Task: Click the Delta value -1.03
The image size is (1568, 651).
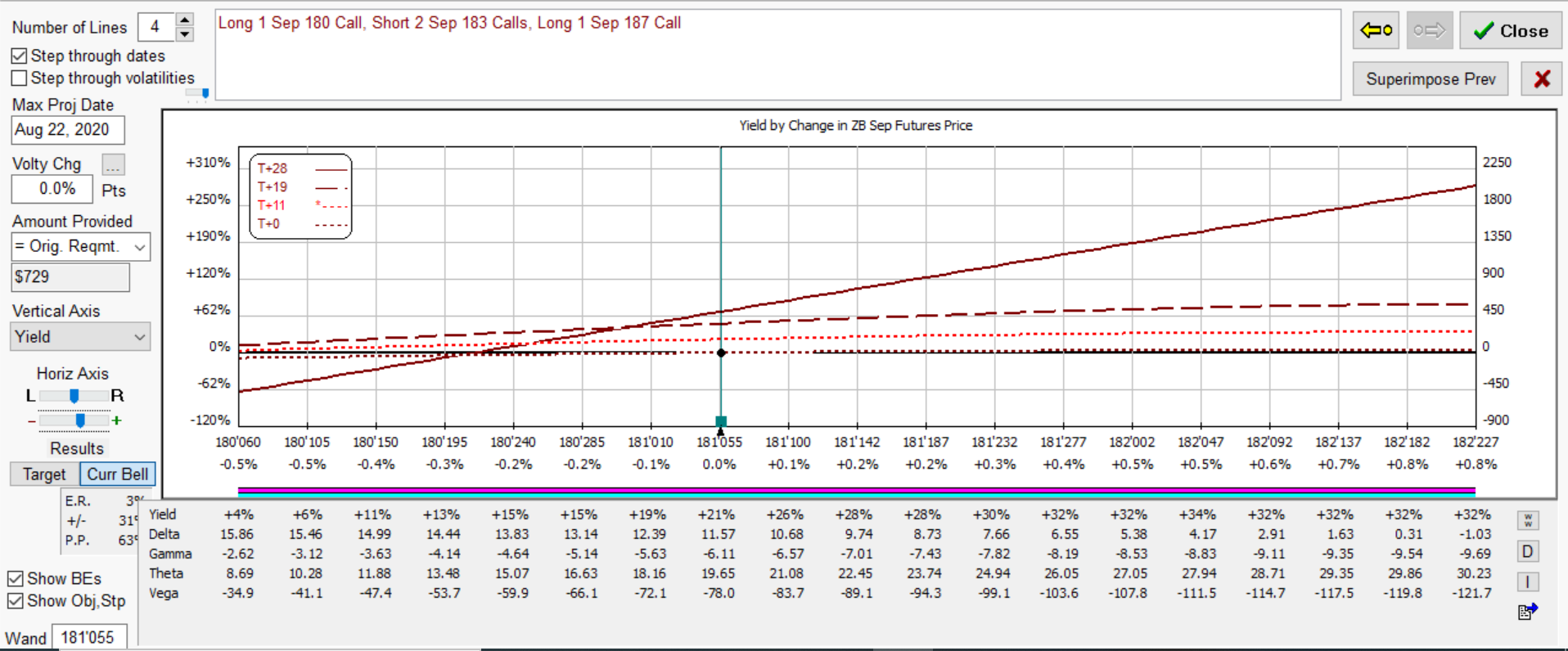Action: click(x=1475, y=534)
